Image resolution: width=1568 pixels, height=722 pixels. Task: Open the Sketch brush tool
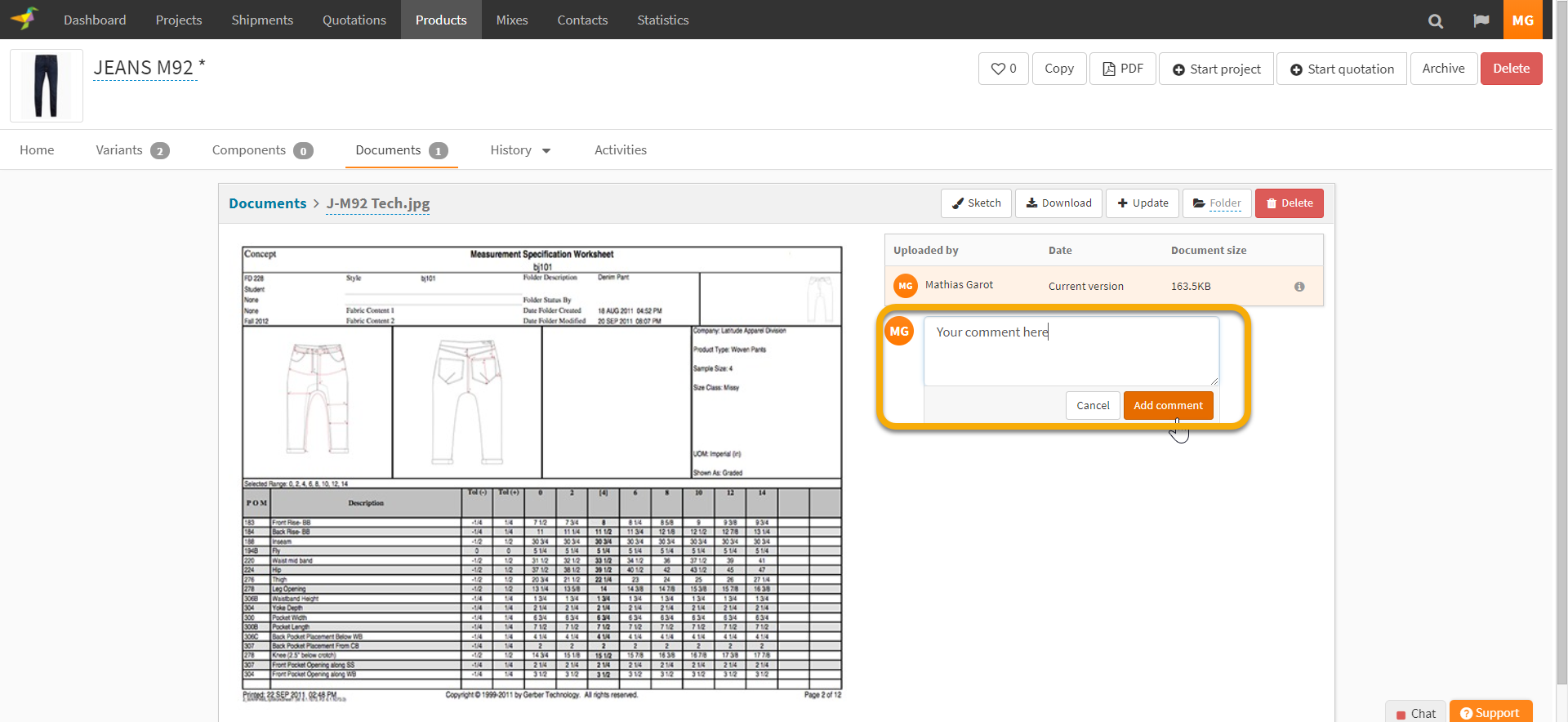pos(976,203)
